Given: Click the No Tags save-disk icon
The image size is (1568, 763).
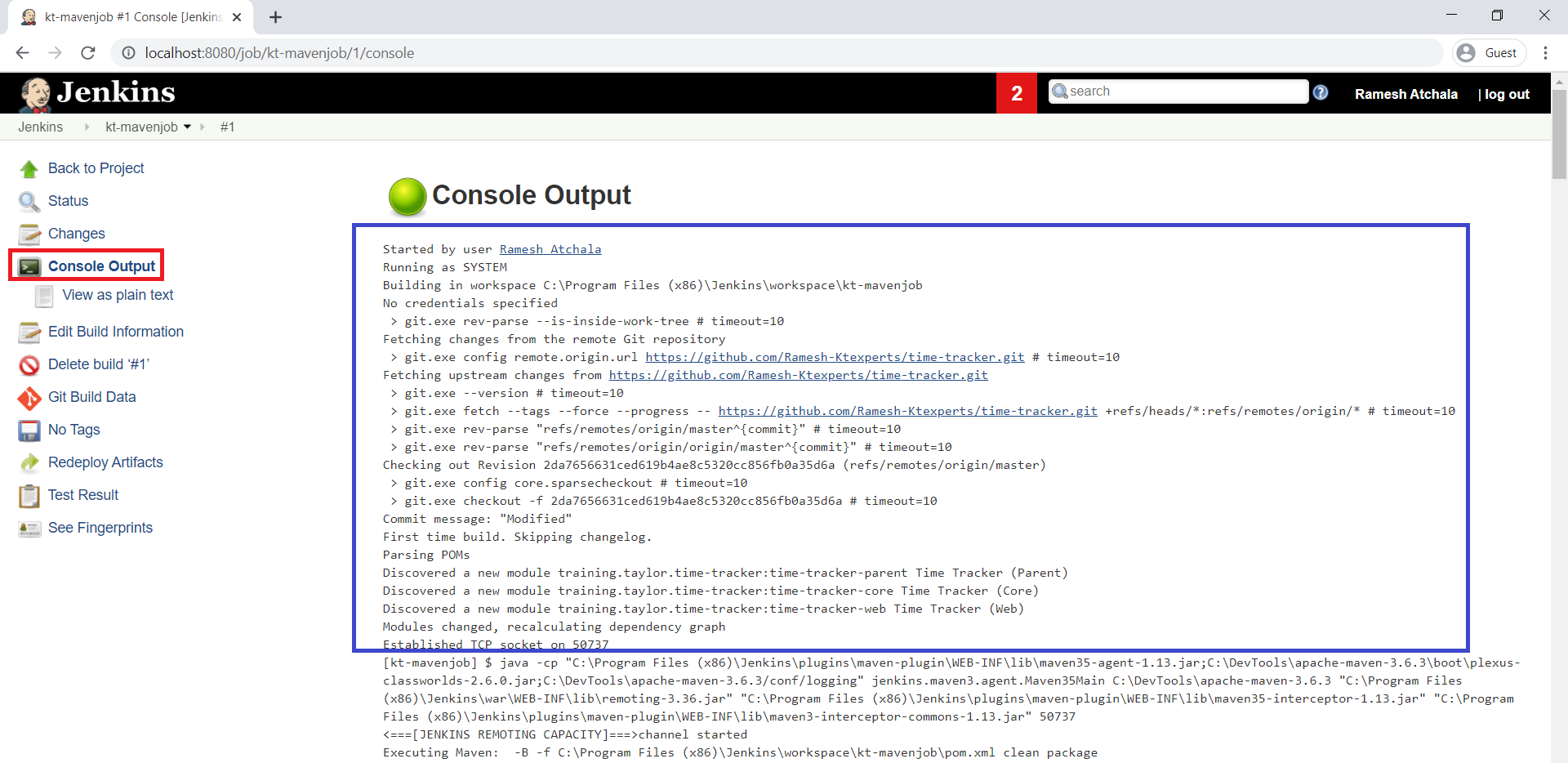Looking at the screenshot, I should (29, 431).
